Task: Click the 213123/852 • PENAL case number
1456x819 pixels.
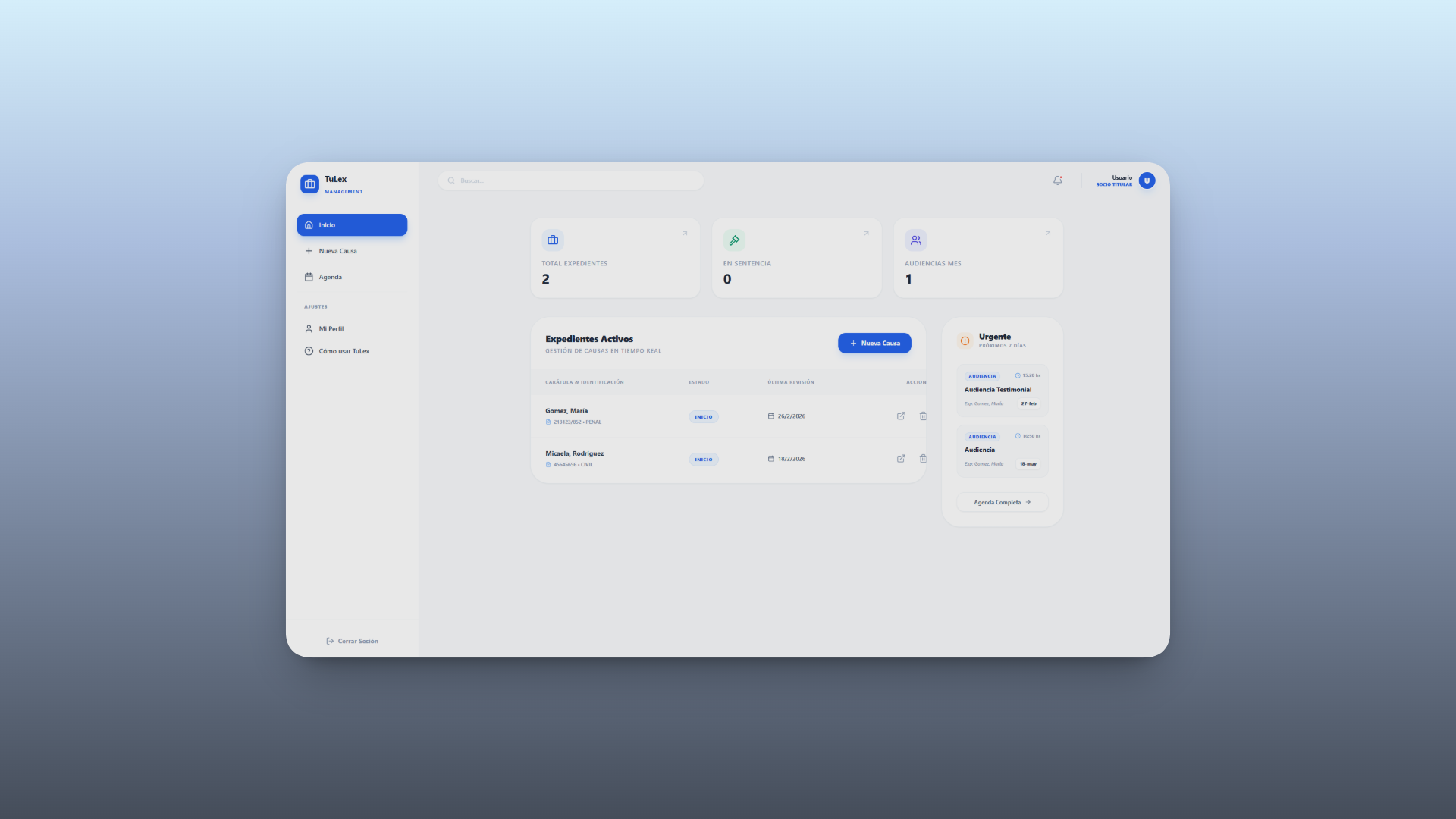Action: (x=577, y=422)
